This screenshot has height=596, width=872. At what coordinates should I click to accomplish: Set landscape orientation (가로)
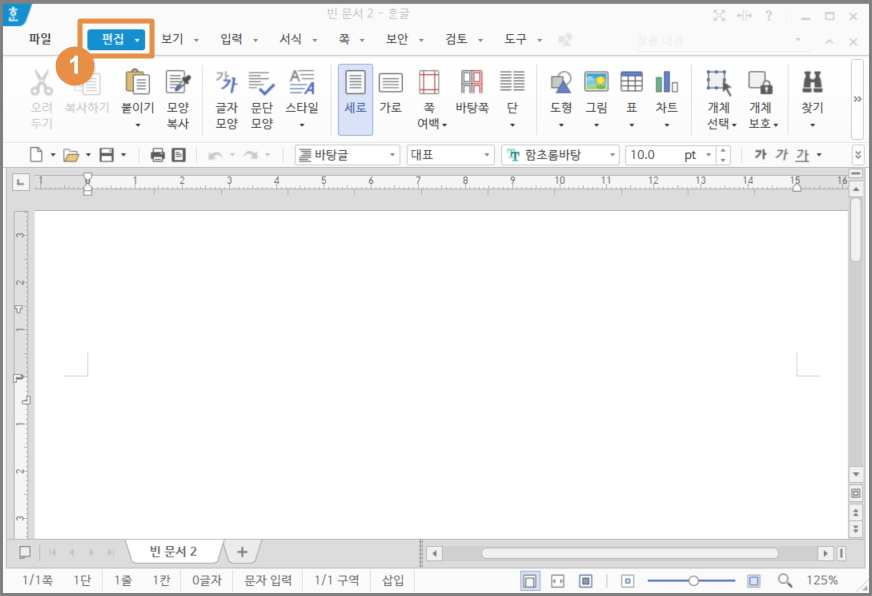pyautogui.click(x=390, y=82)
